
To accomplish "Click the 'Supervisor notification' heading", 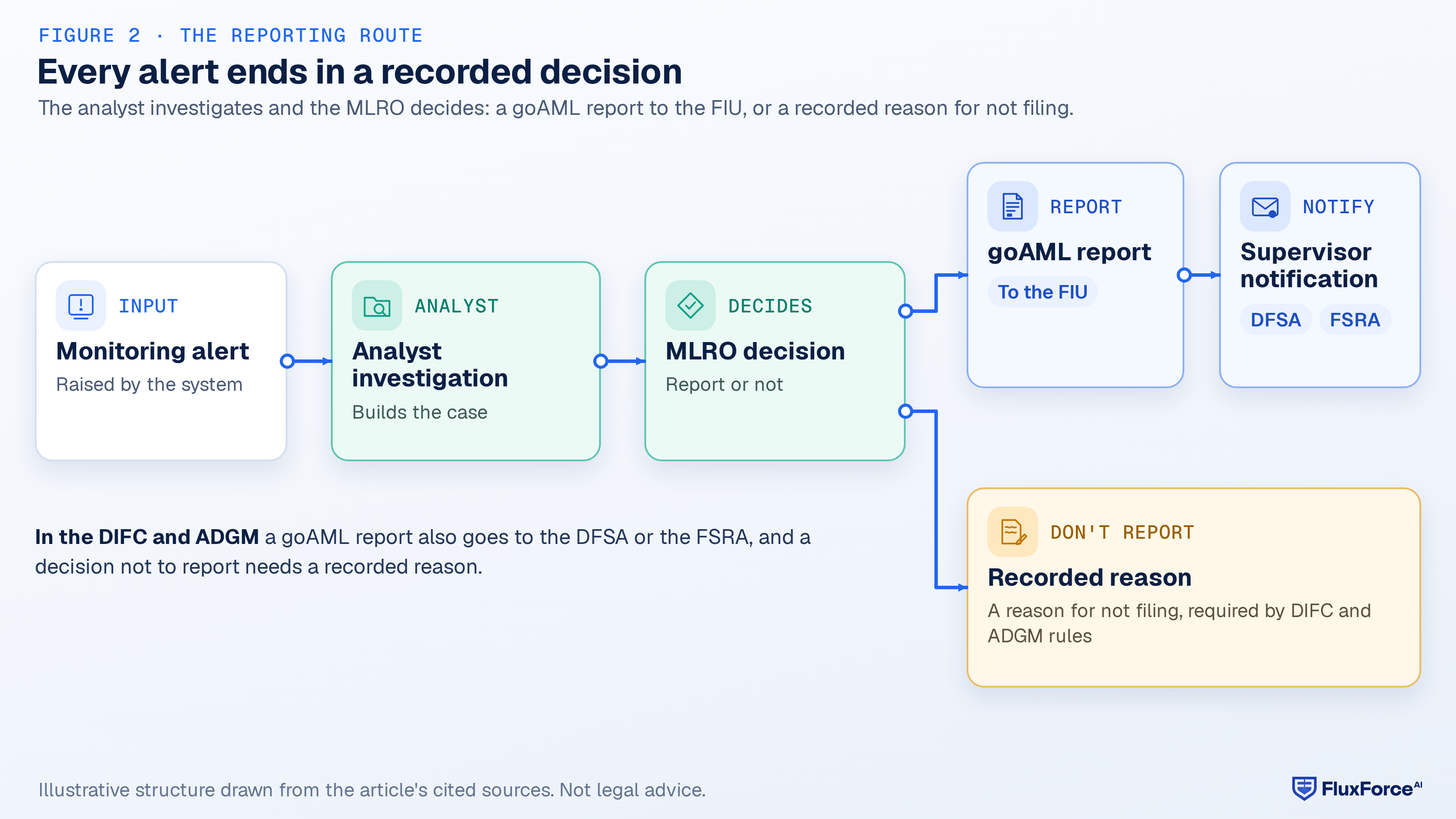I will tap(1308, 265).
